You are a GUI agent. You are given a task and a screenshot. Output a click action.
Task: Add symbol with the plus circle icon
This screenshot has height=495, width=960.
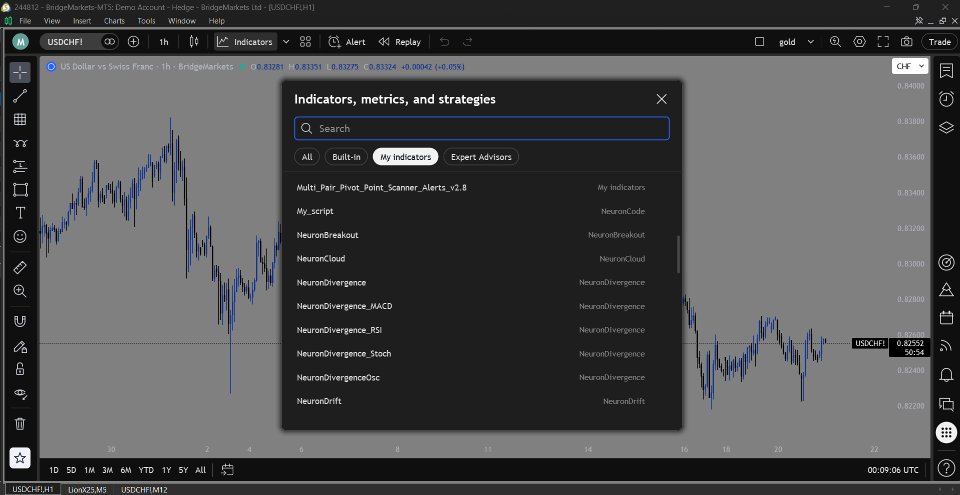click(x=133, y=42)
